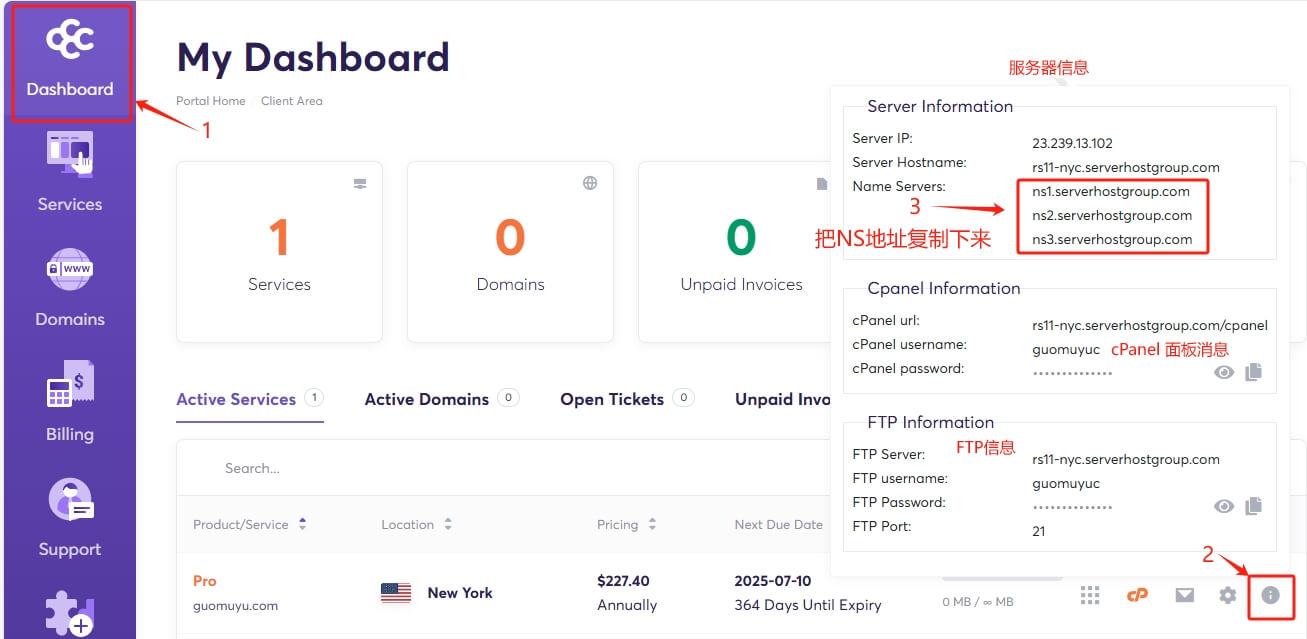Open the service settings gear icon

click(1227, 595)
